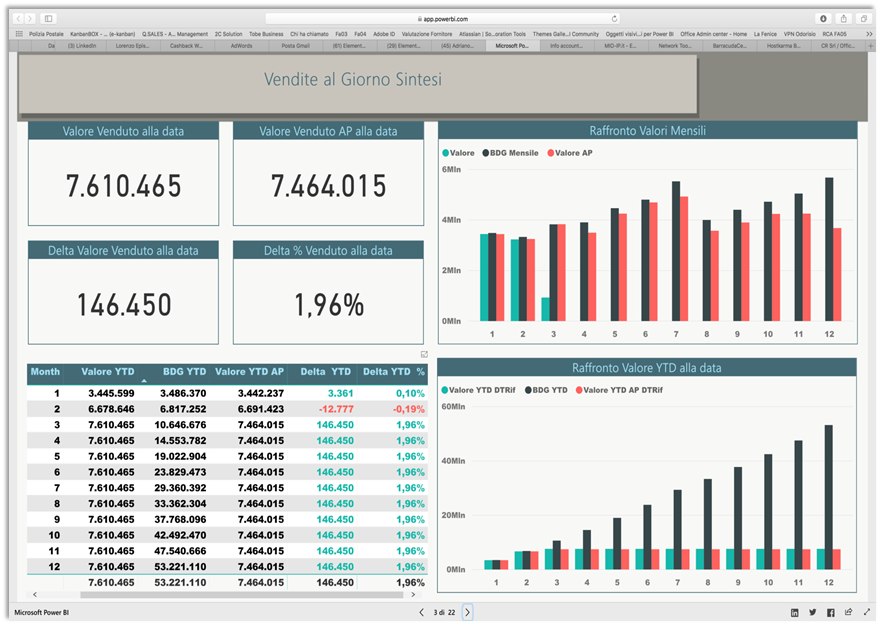Switch to the Cashback W... tab

187,46
